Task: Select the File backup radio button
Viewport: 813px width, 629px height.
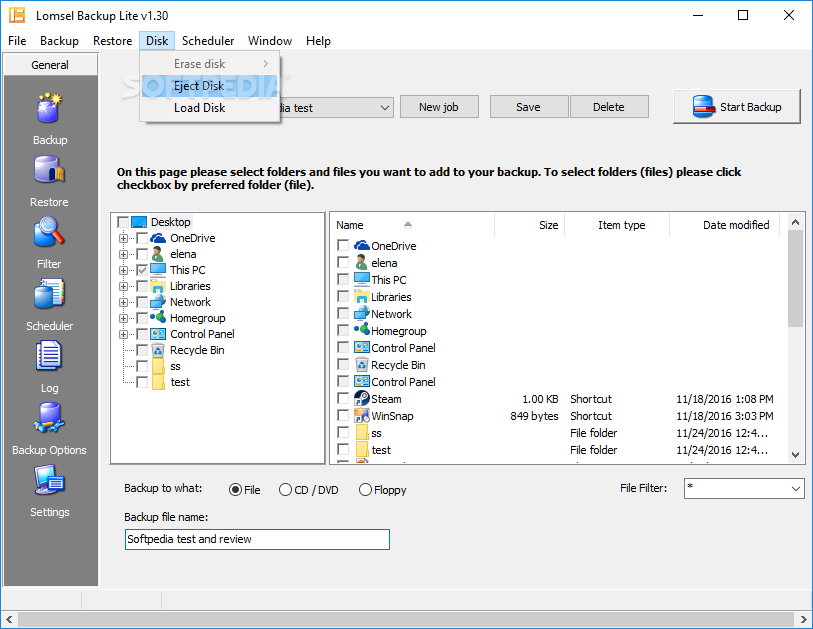Action: [x=235, y=490]
